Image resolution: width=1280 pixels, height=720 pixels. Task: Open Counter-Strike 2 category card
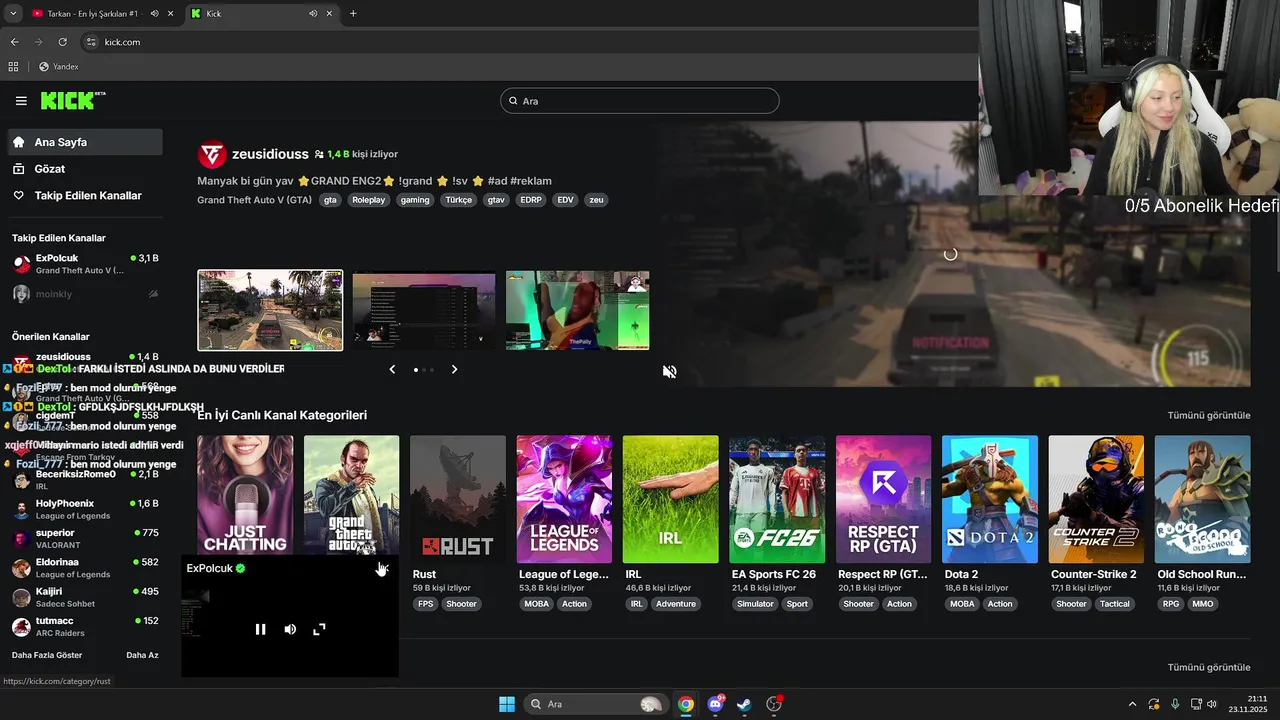pos(1096,499)
